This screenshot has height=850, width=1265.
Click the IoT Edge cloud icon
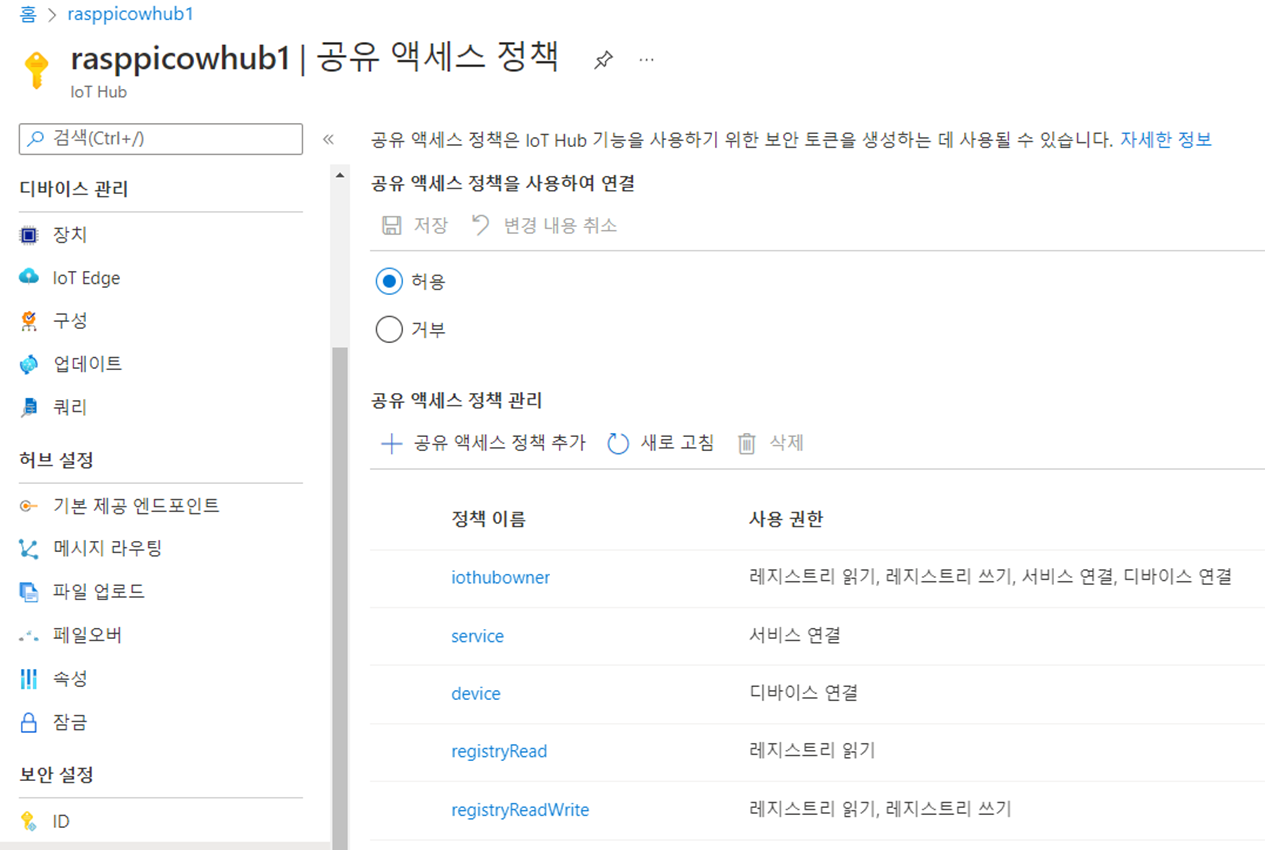click(x=29, y=278)
